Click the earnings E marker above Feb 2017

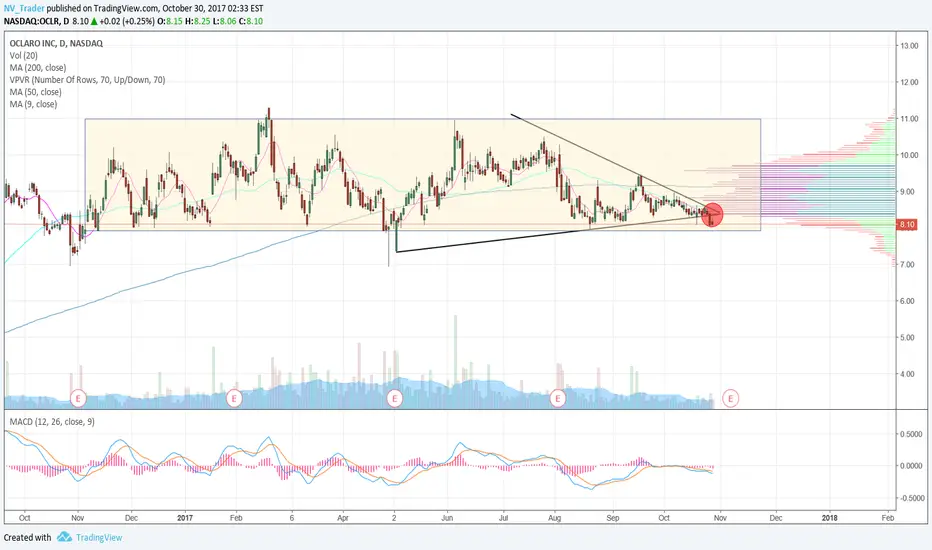tap(234, 398)
